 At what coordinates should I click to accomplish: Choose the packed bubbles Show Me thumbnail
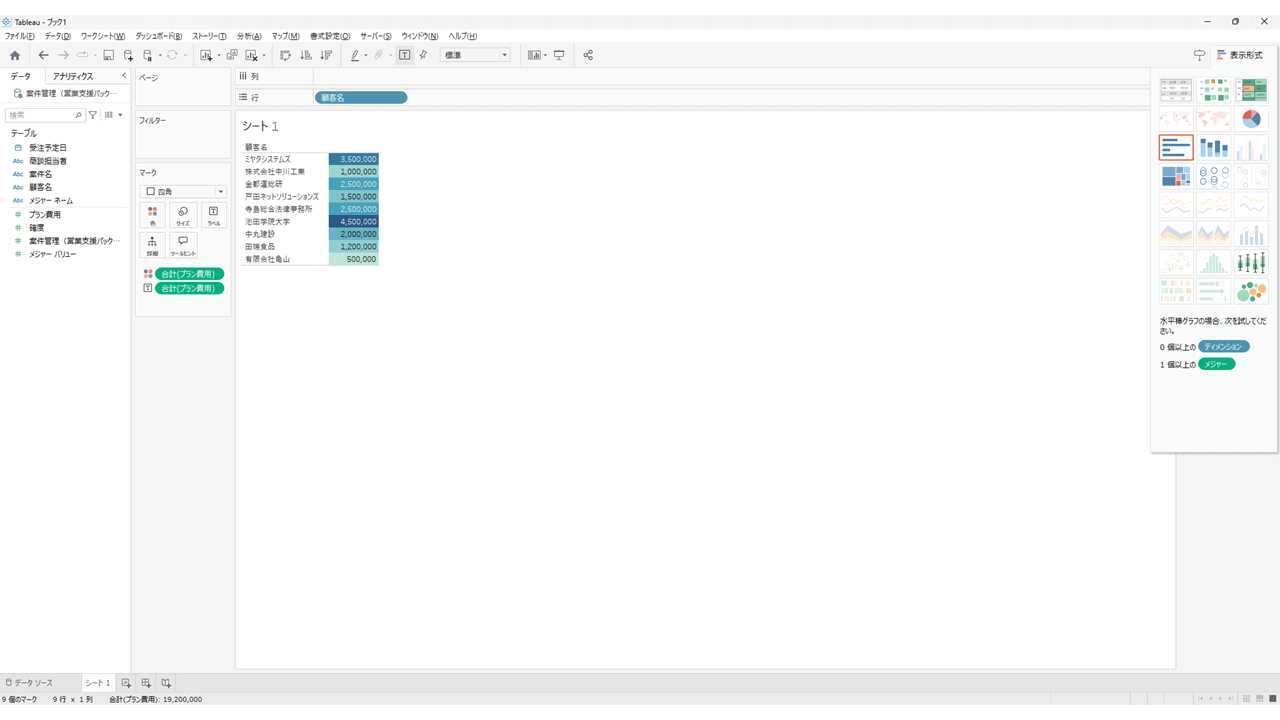1251,291
